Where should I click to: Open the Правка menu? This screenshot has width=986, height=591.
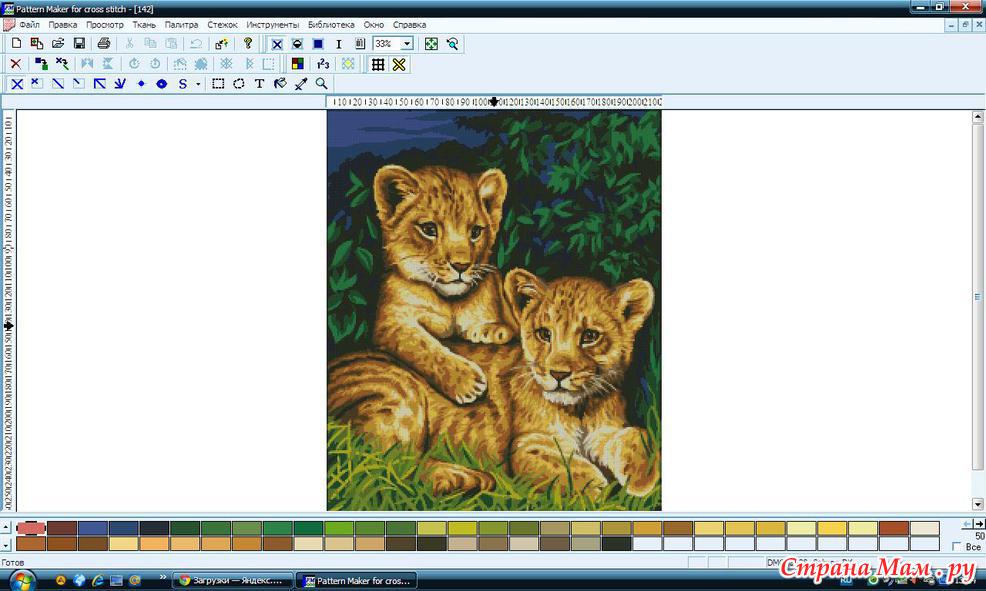pyautogui.click(x=63, y=25)
